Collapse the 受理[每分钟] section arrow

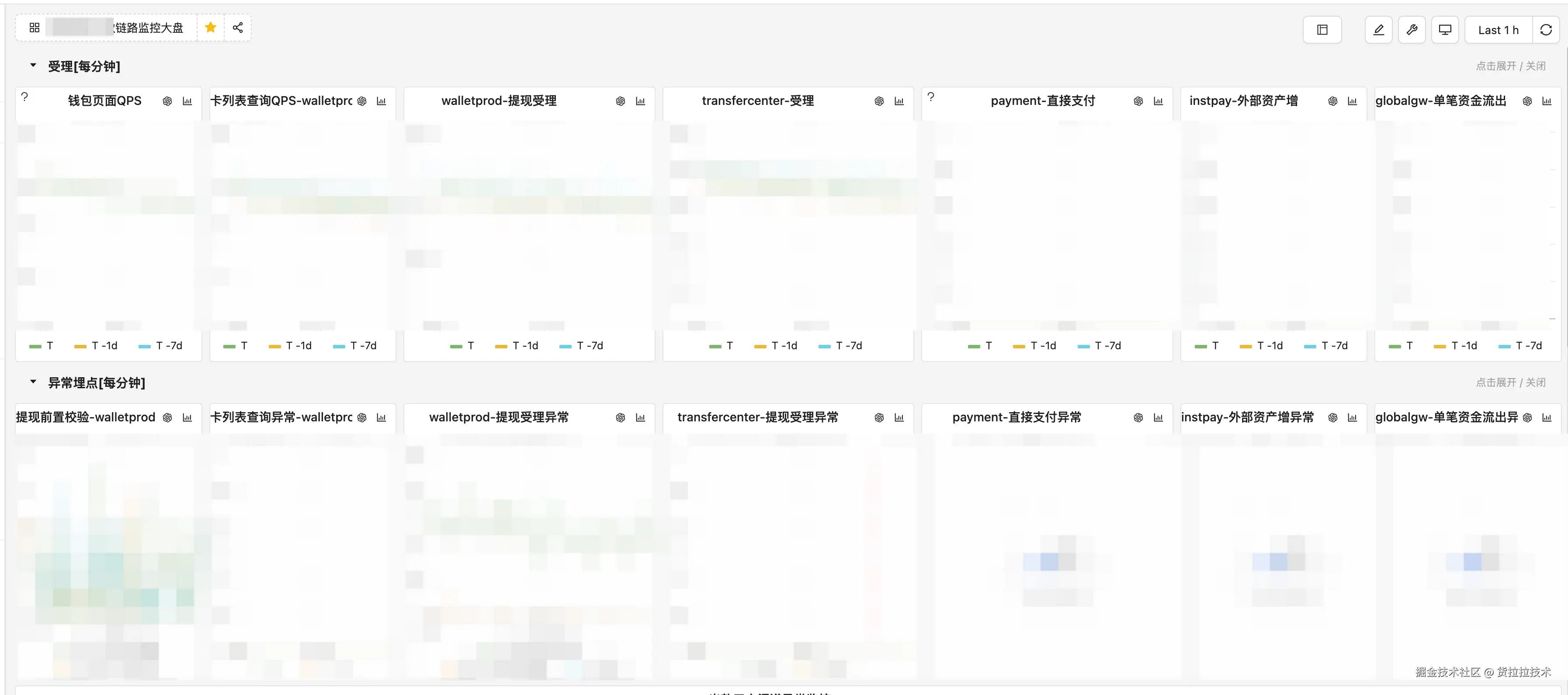[34, 65]
